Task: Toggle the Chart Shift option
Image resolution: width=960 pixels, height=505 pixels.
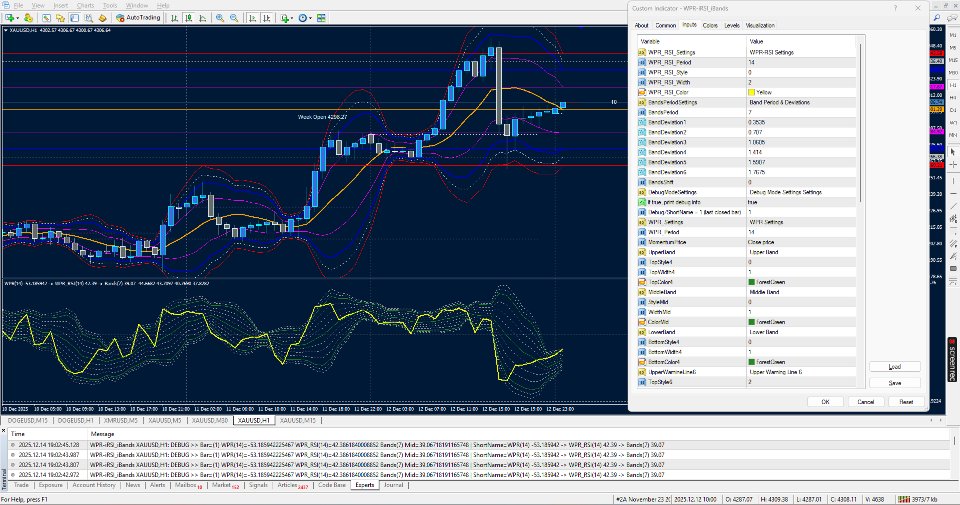Action: click(267, 18)
